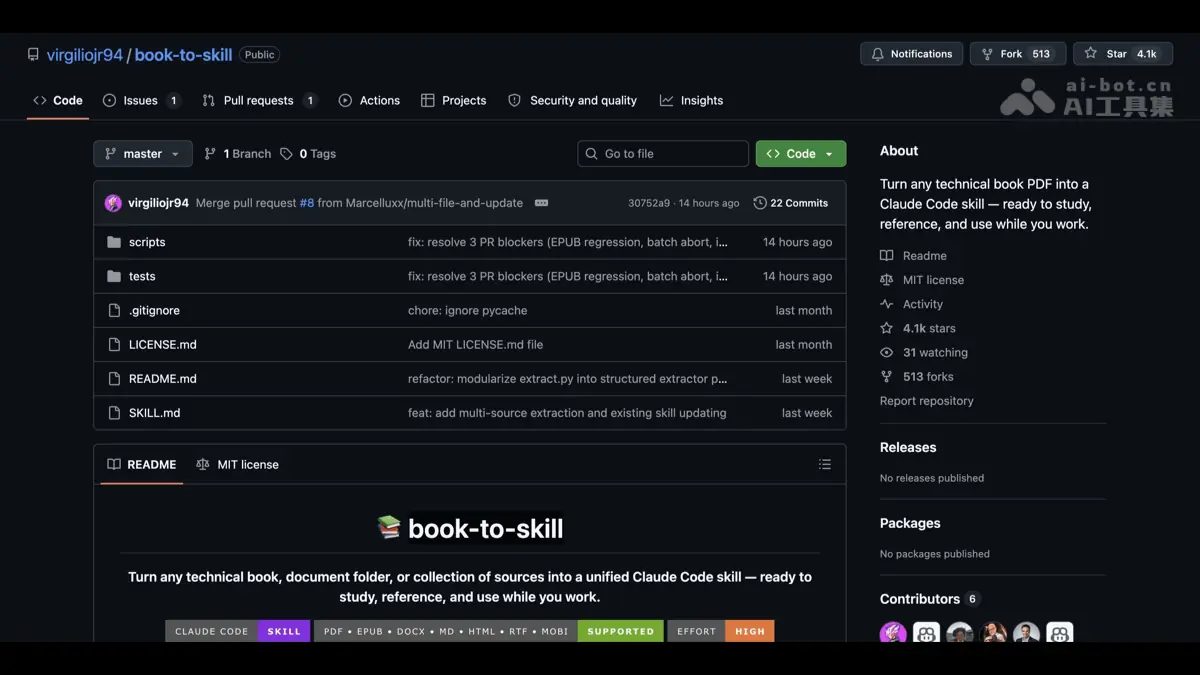This screenshot has width=1200, height=675.
Task: Open the 'feat: add multi-source extraction' commit message
Action: [x=567, y=412]
